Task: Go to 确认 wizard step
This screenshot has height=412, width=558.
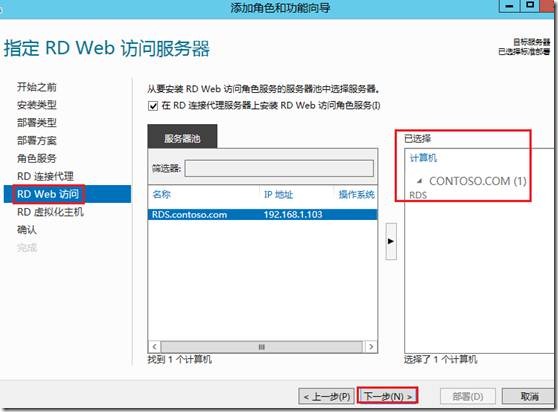Action: coord(27,230)
